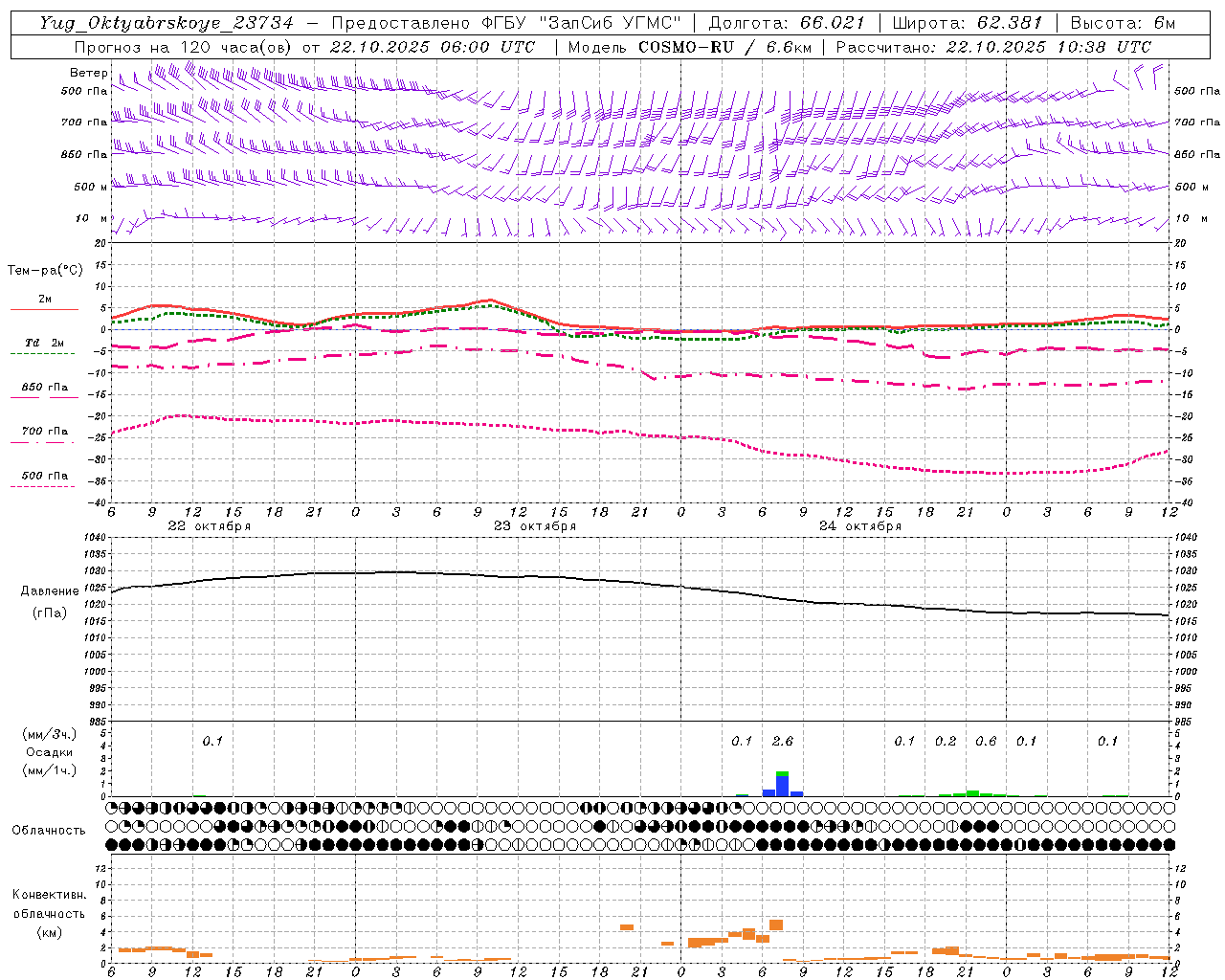The width and height of the screenshot is (1225, 980).
Task: Click the (гПа) pressure unit label
Action: tap(50, 613)
